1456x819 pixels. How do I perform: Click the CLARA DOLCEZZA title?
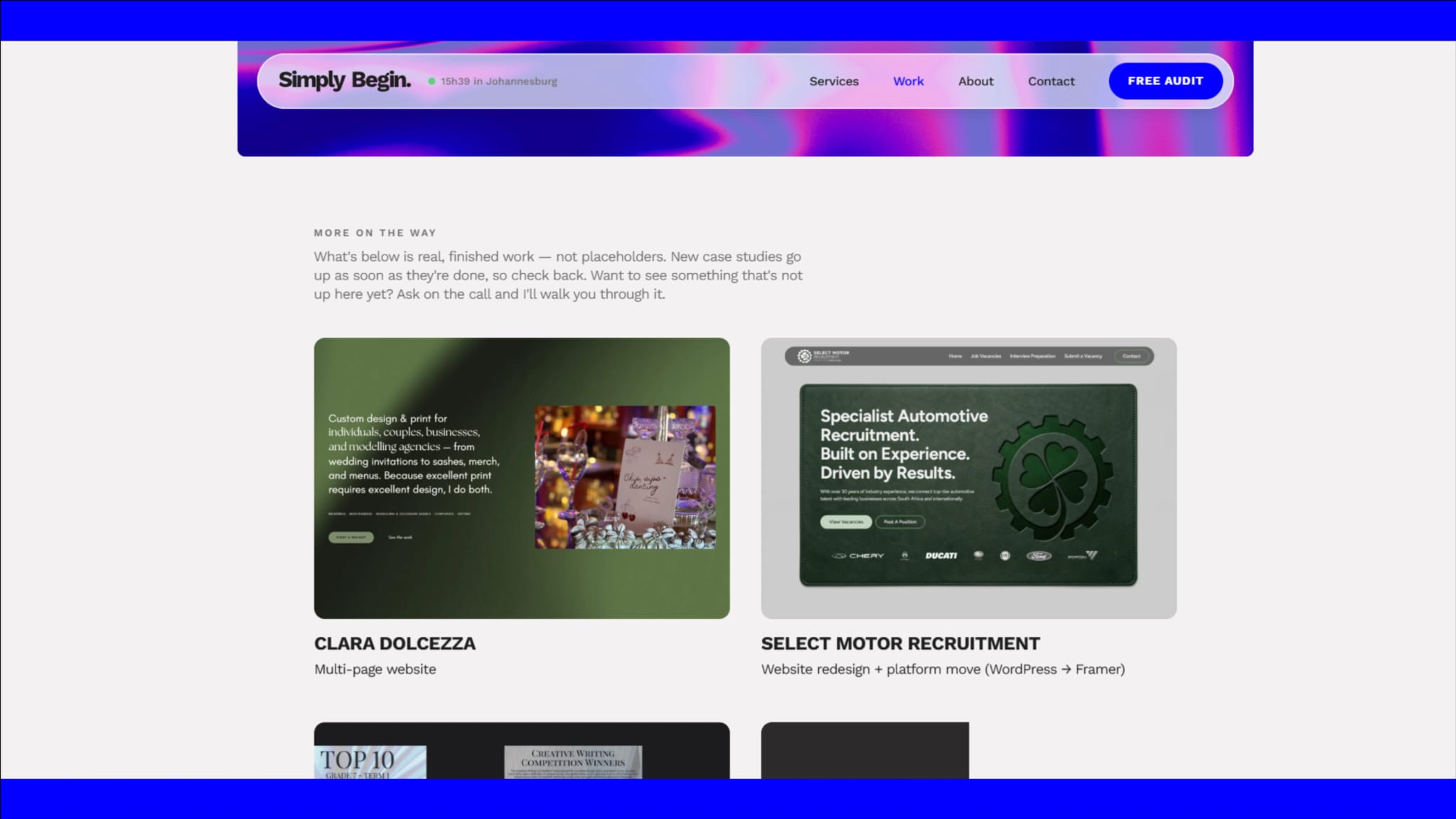(395, 643)
